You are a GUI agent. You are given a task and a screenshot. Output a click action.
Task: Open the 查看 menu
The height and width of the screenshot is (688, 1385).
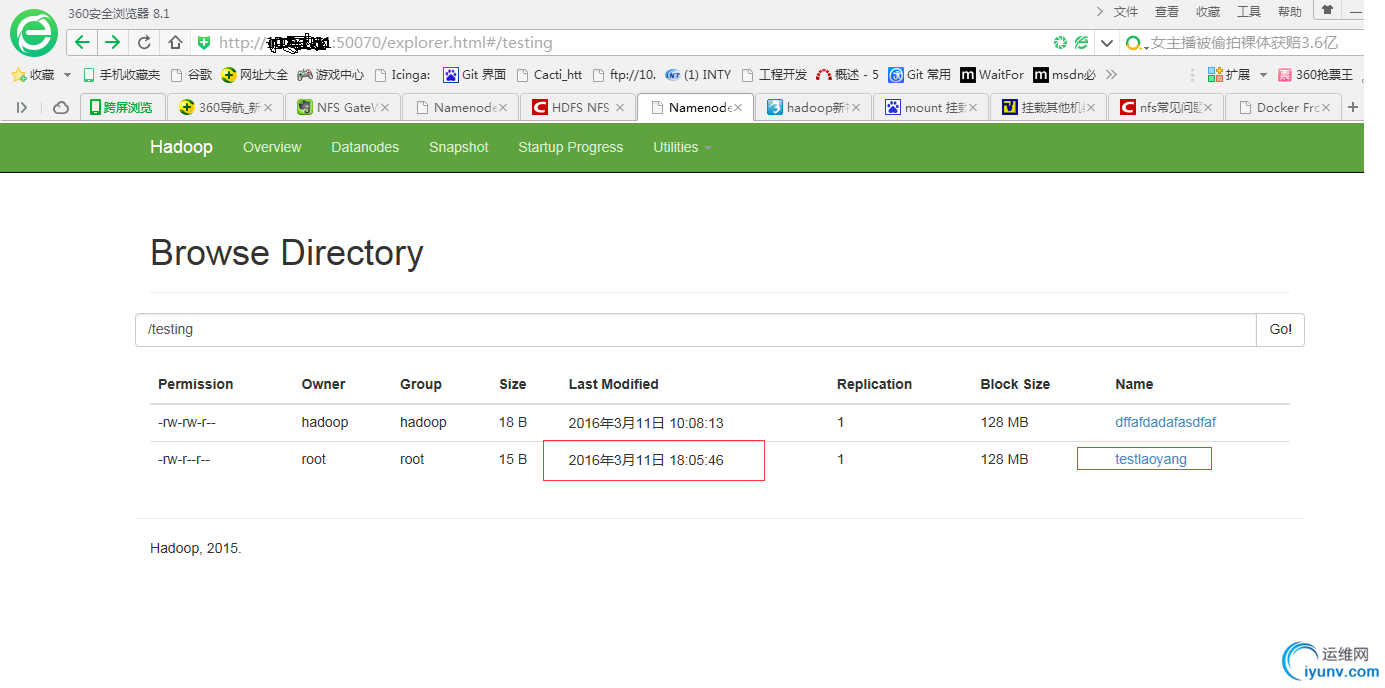pos(1167,12)
